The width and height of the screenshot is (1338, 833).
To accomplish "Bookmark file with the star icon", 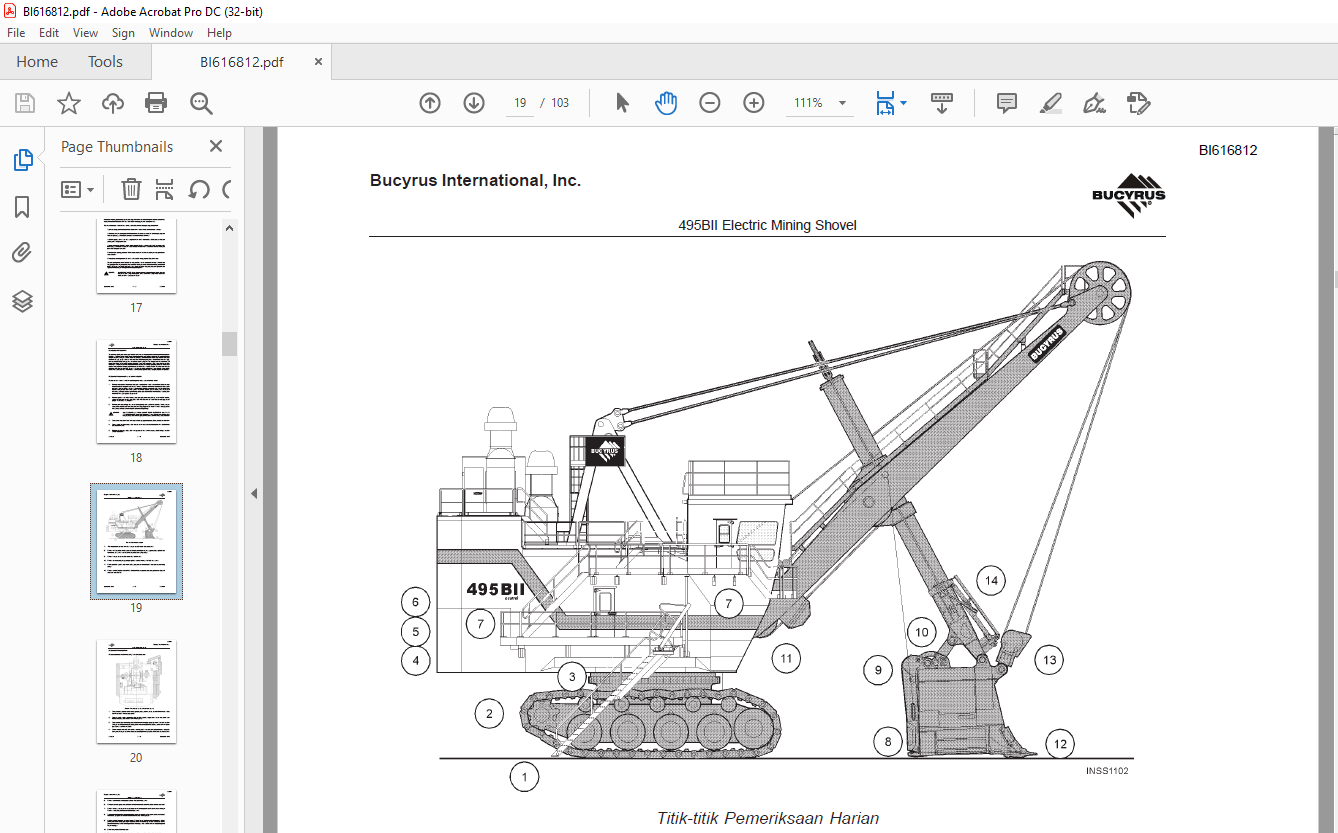I will [68, 103].
